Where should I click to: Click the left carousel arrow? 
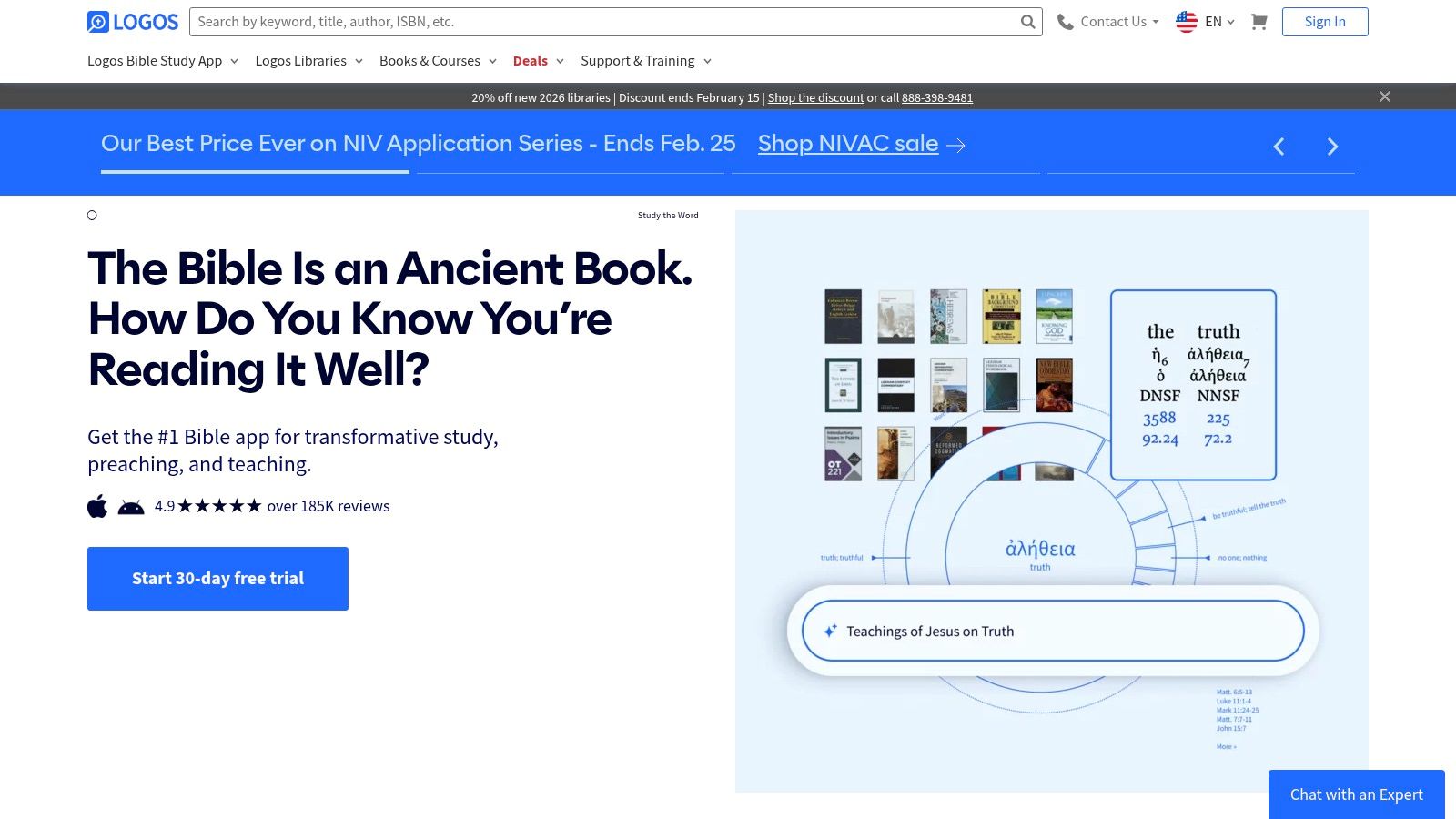tap(1279, 146)
